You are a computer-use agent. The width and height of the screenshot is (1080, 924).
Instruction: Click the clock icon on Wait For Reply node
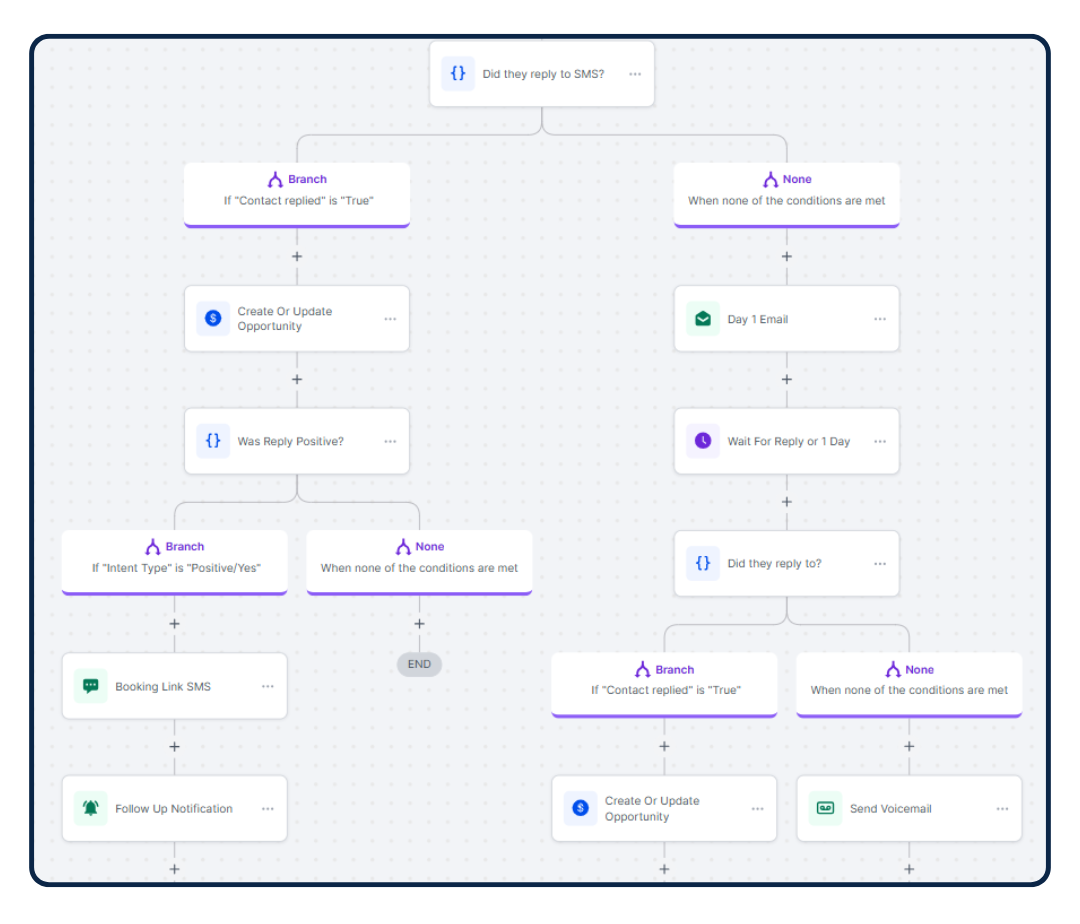point(703,441)
